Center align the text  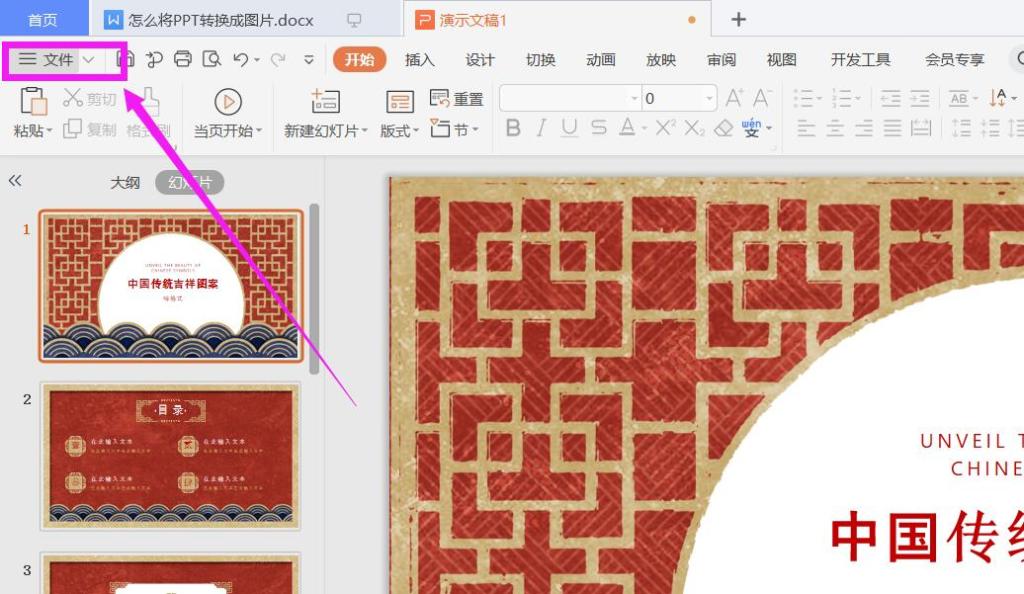835,128
